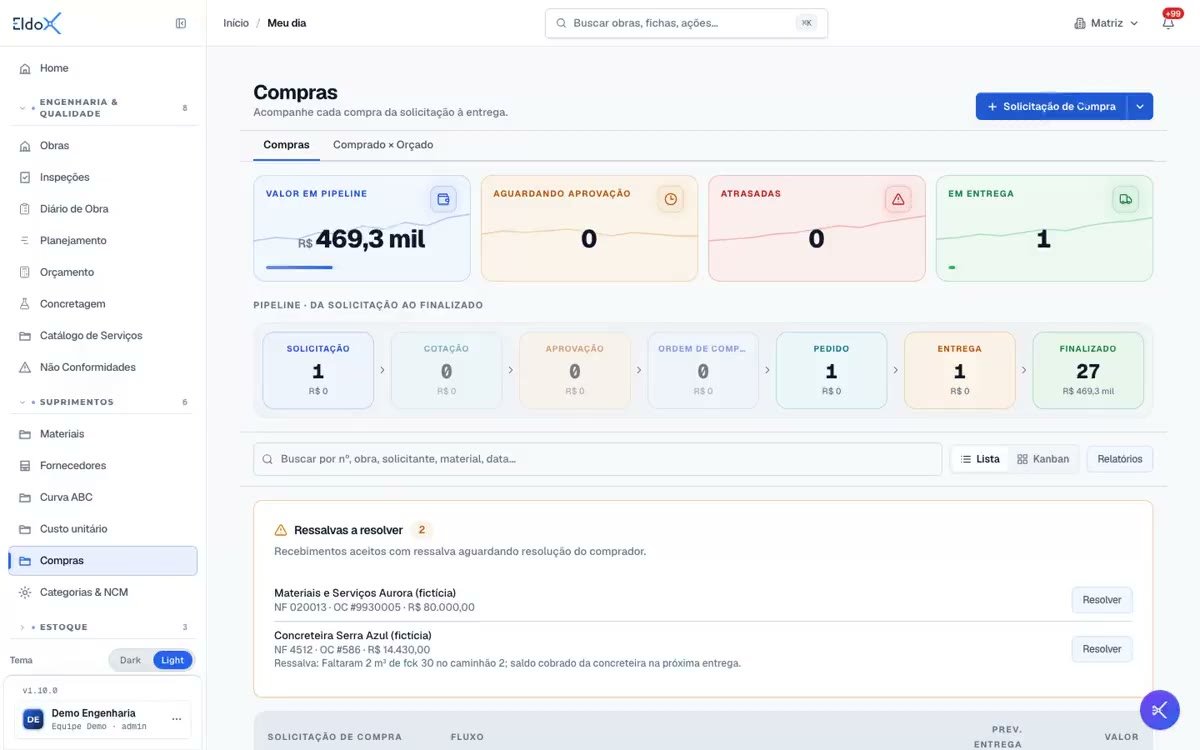Open the notifications bell
1200x750 pixels.
1168,23
